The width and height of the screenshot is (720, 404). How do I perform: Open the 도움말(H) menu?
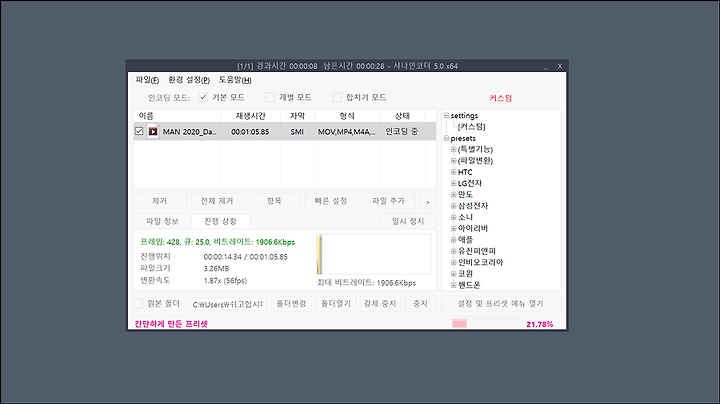235,80
